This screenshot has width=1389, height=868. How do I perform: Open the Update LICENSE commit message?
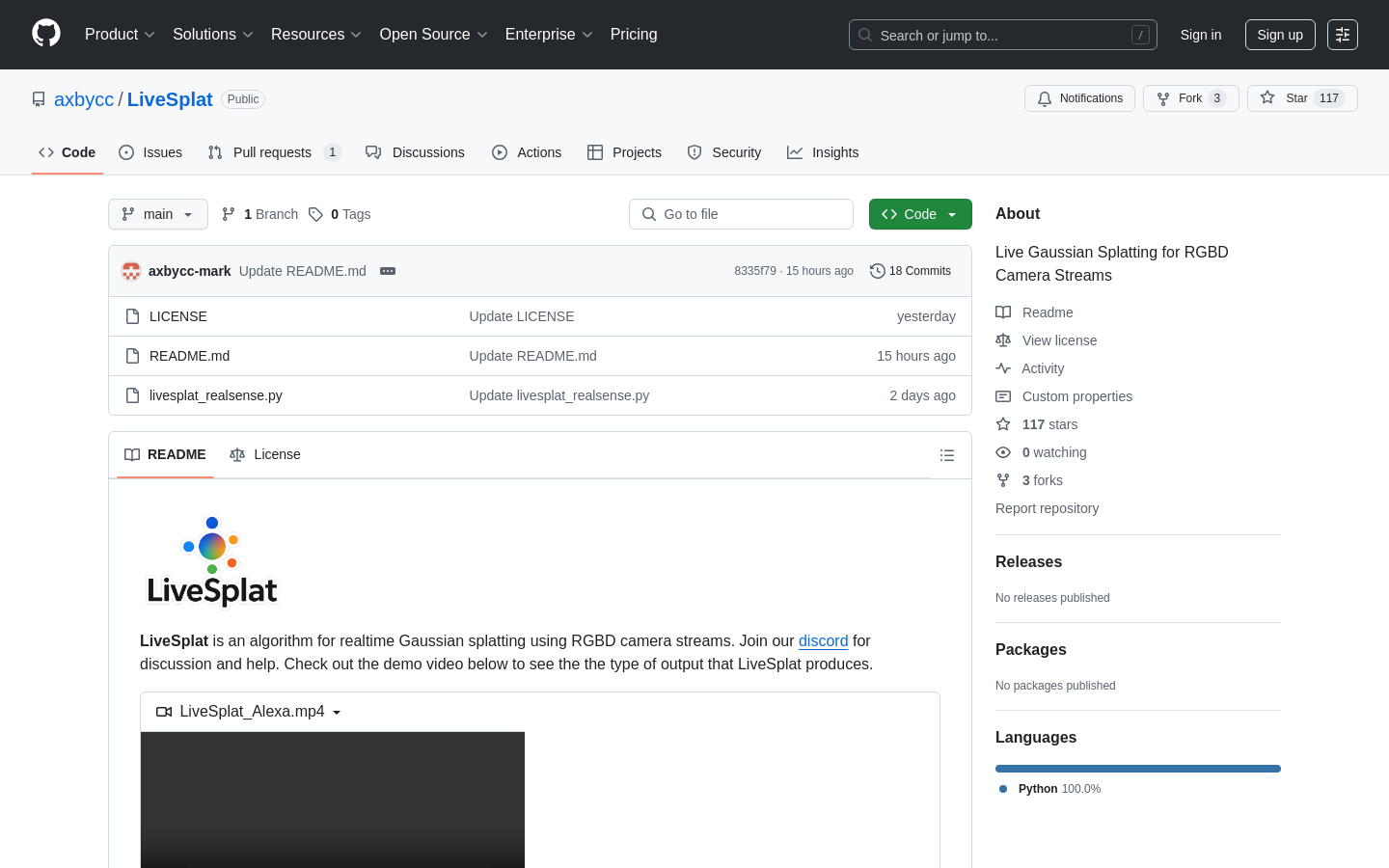522,316
